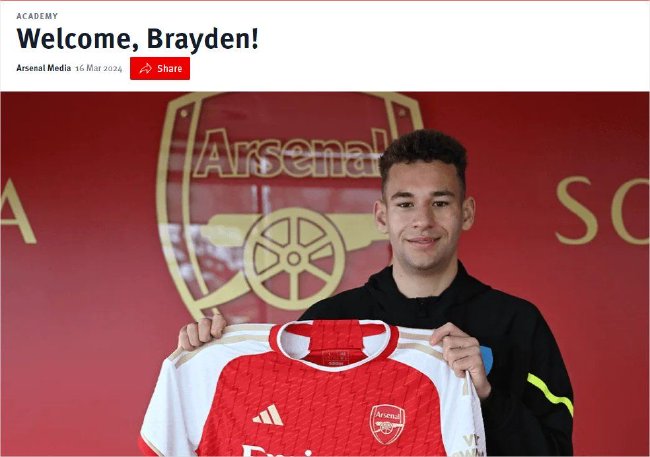
Task: Click the neon yellow sleeve stripe
Action: [551, 394]
